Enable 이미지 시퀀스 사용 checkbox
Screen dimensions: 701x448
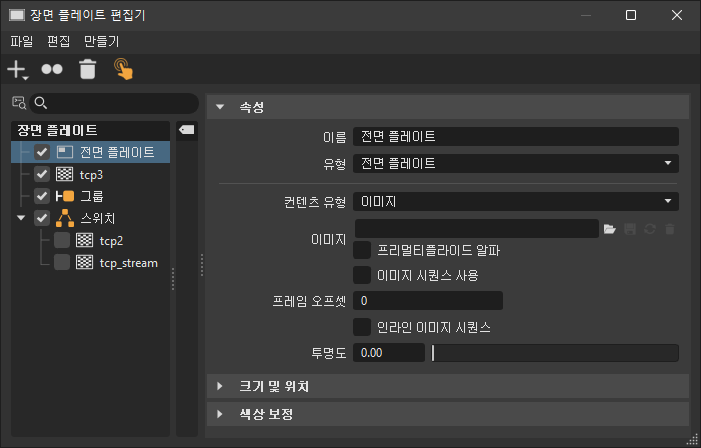(x=362, y=275)
